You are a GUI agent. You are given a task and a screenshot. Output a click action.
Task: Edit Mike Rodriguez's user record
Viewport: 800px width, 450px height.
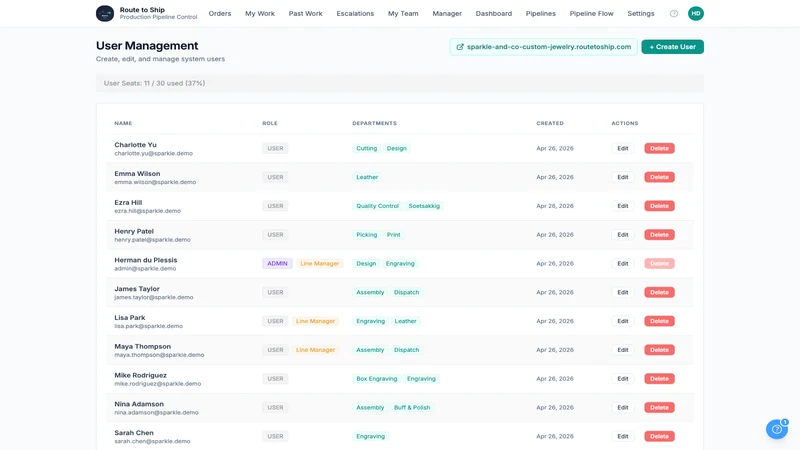pos(623,379)
